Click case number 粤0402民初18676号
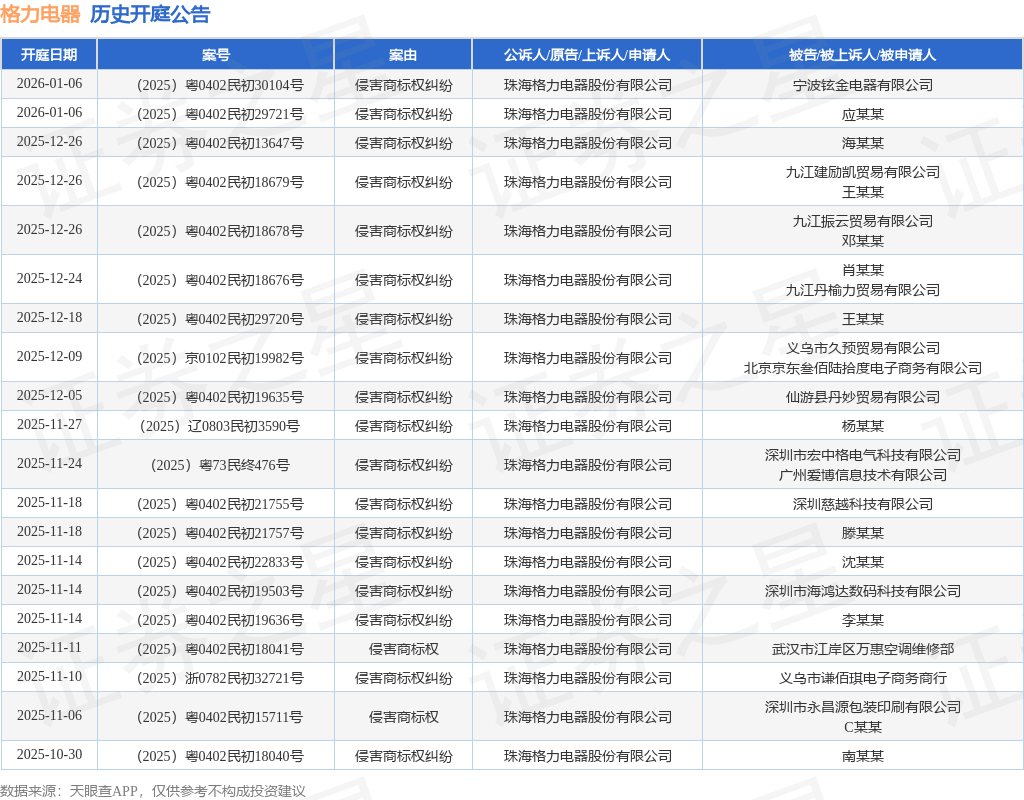The image size is (1024, 800). pyautogui.click(x=244, y=280)
